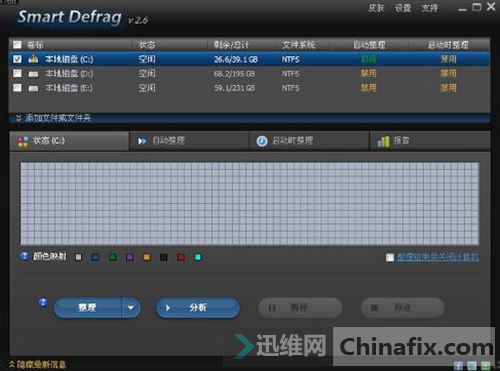Click the bar chart icon on the 报告 tab
Viewport: 500px width, 371px height.
(383, 141)
